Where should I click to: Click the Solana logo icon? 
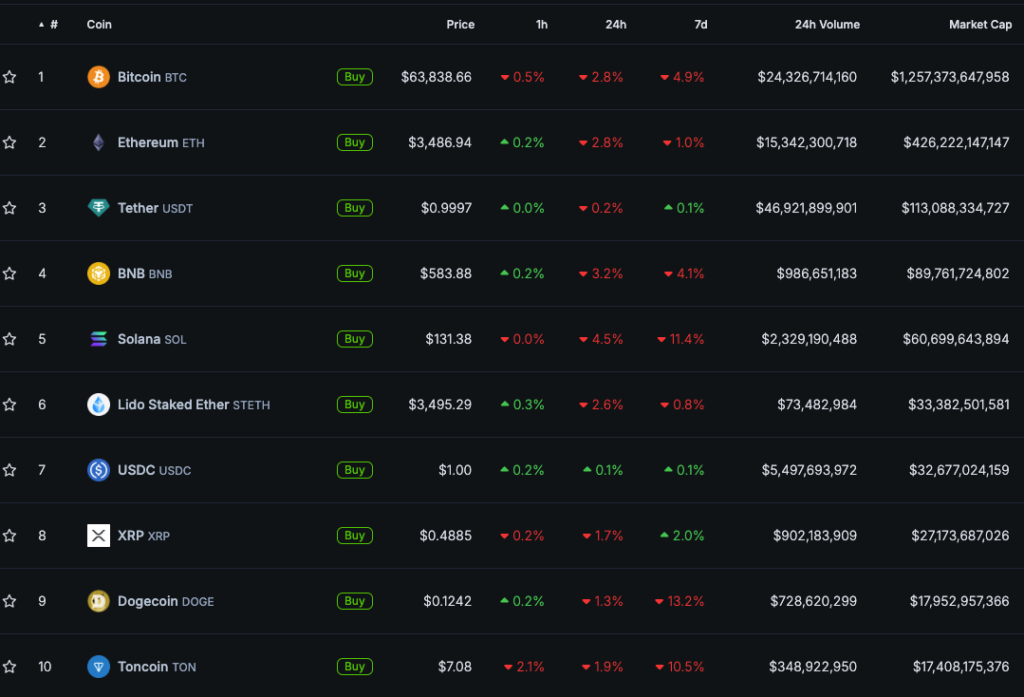click(x=98, y=339)
